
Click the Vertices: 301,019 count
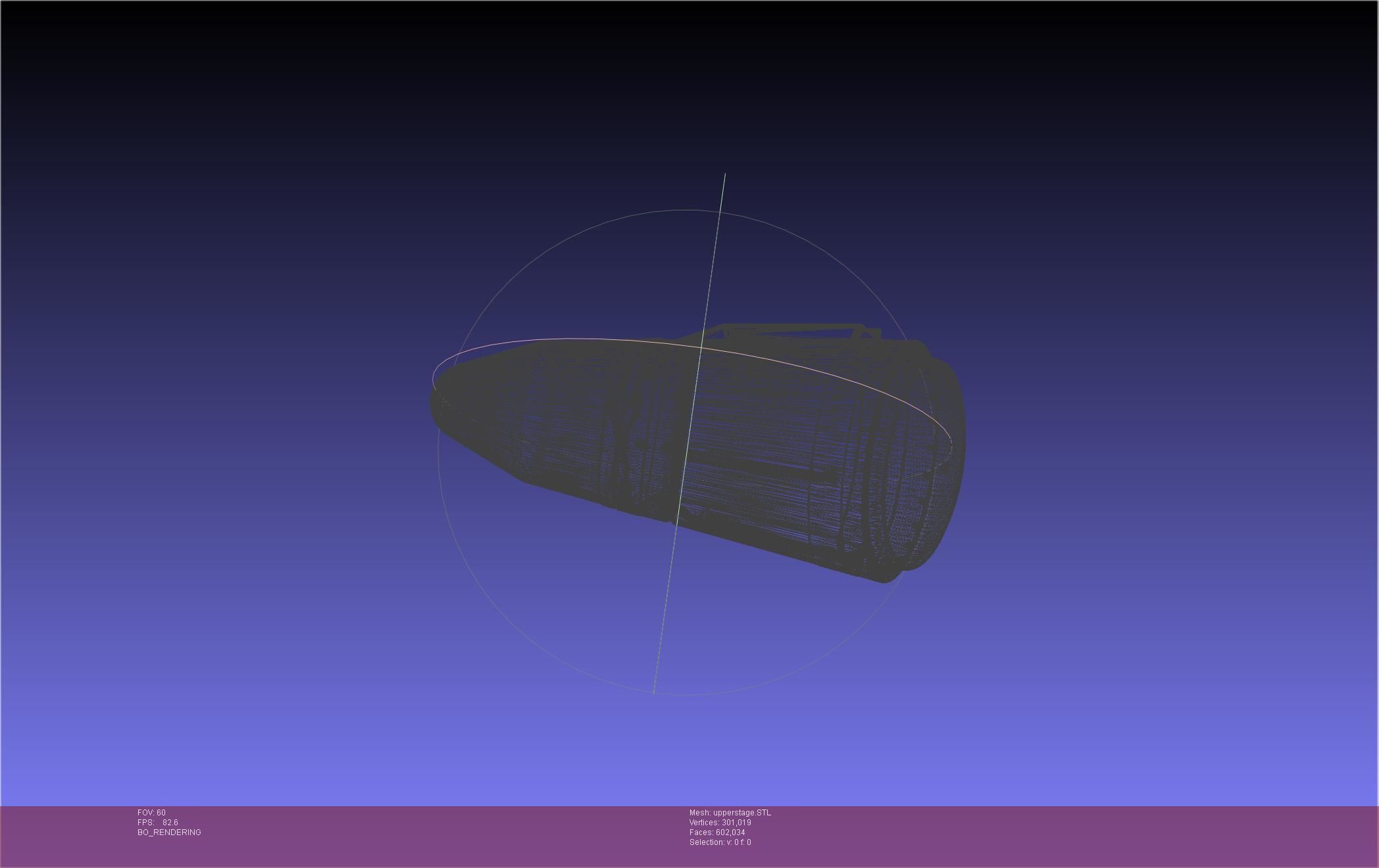click(x=720, y=823)
